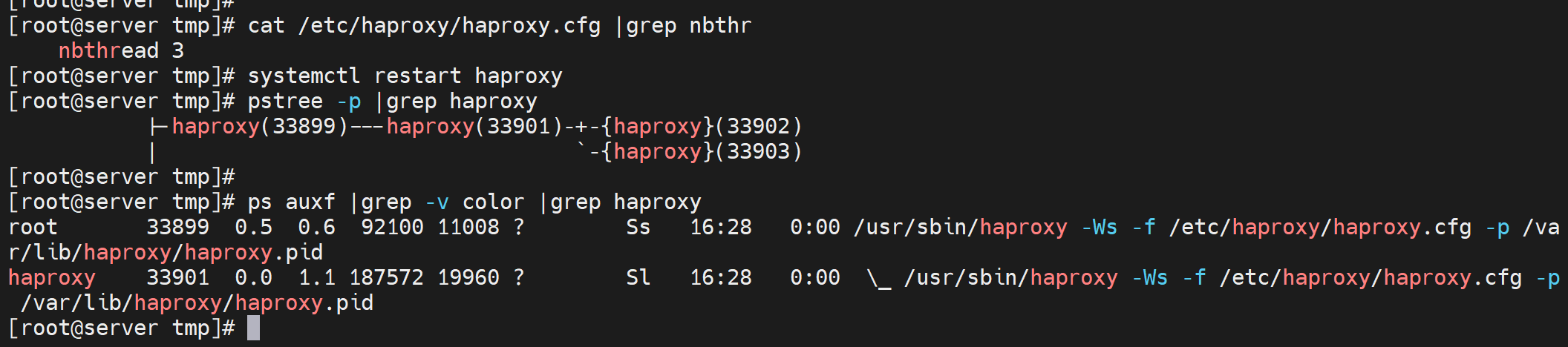This screenshot has height=347, width=1568.
Task: Click the terminal cursor at the last prompt
Action: pos(253,328)
